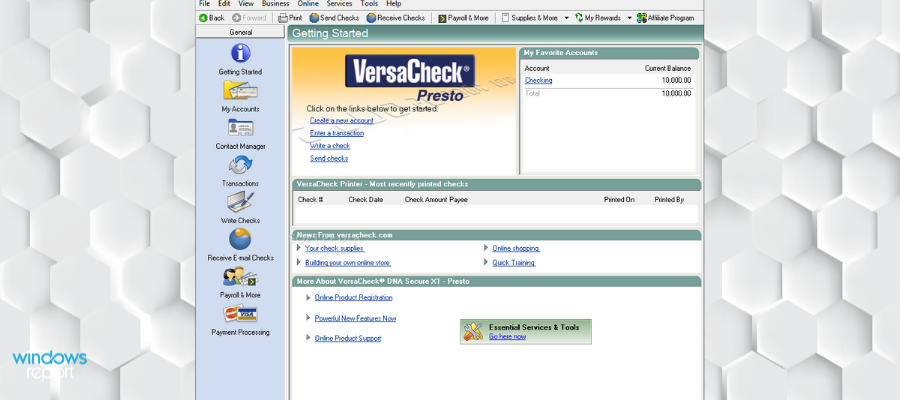Image resolution: width=900 pixels, height=400 pixels.
Task: Click the Forward toolbar button
Action: (x=250, y=18)
